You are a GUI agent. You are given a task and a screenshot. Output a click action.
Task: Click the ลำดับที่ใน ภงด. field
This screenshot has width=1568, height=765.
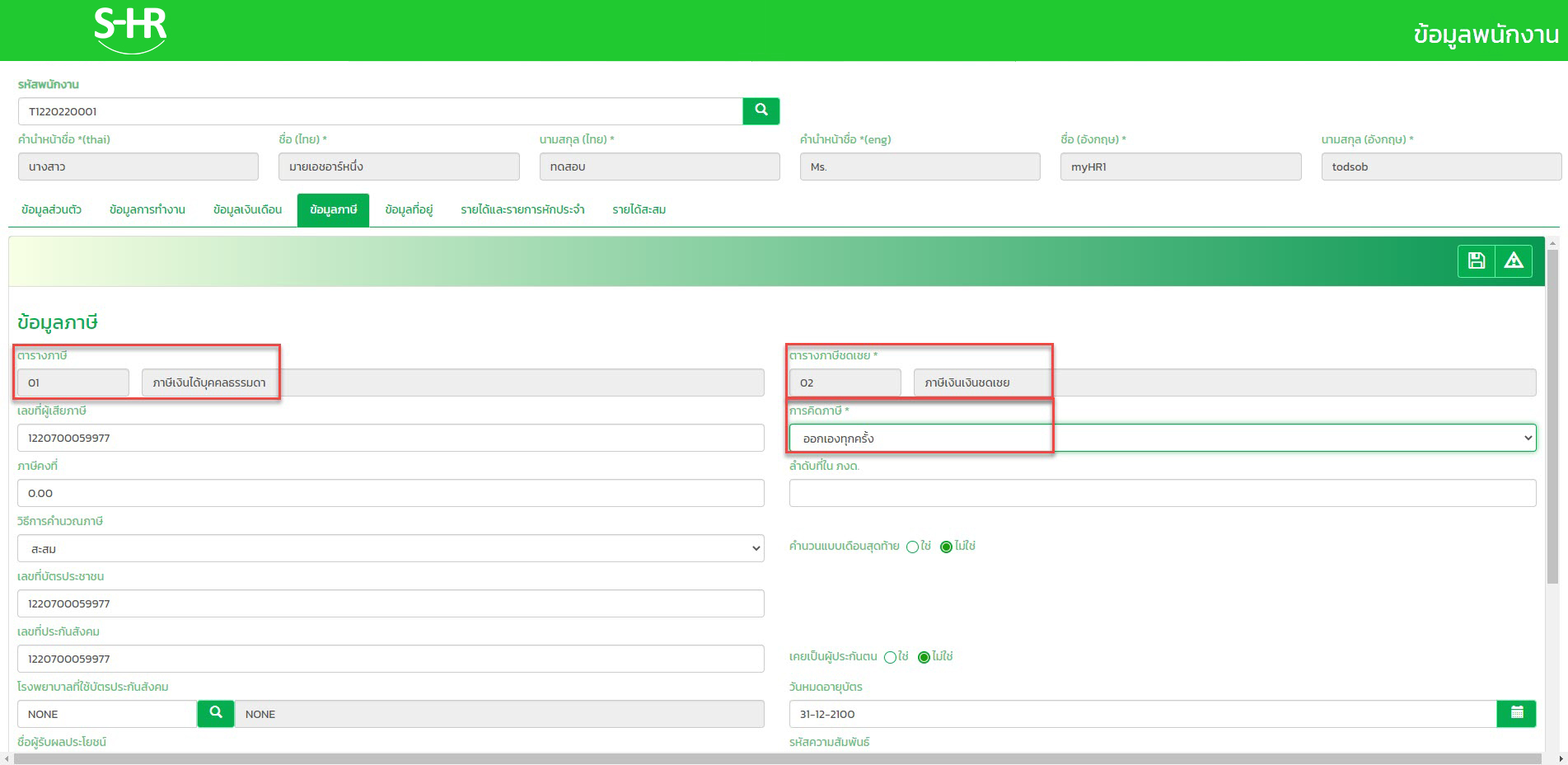click(x=1162, y=493)
